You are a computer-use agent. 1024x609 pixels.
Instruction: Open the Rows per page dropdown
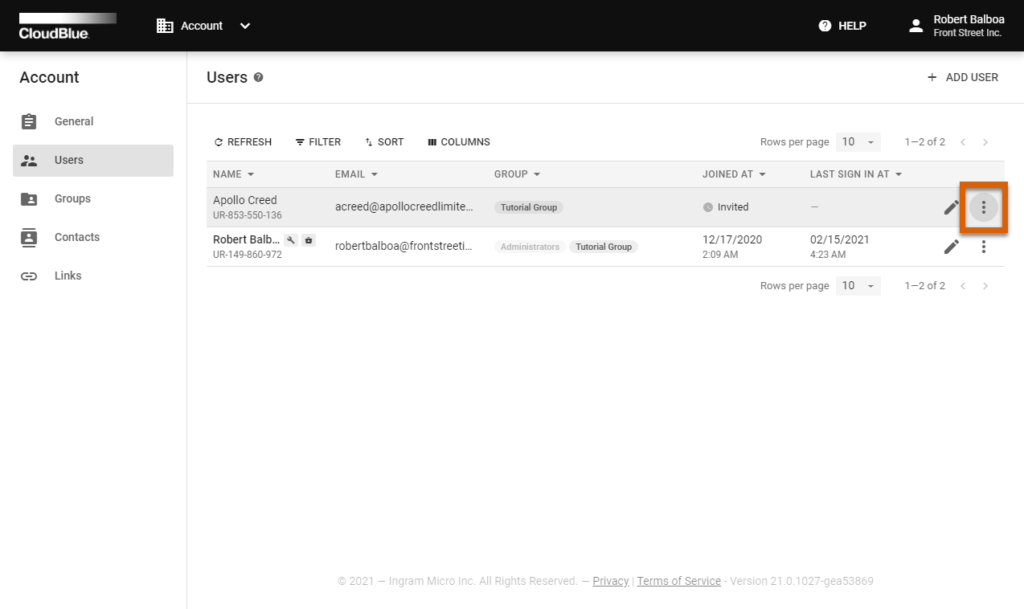pos(856,141)
